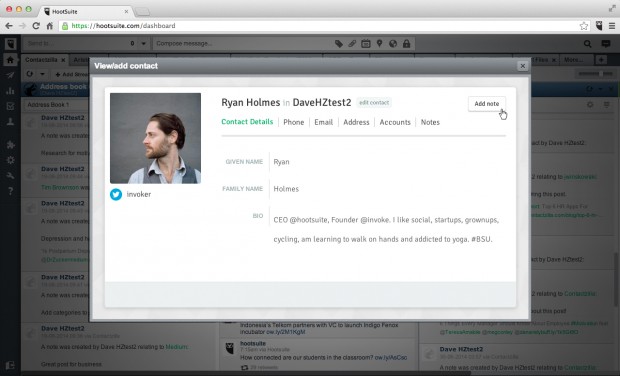The width and height of the screenshot is (620, 376).
Task: Click the tag icon in compose bar
Action: pyautogui.click(x=339, y=43)
